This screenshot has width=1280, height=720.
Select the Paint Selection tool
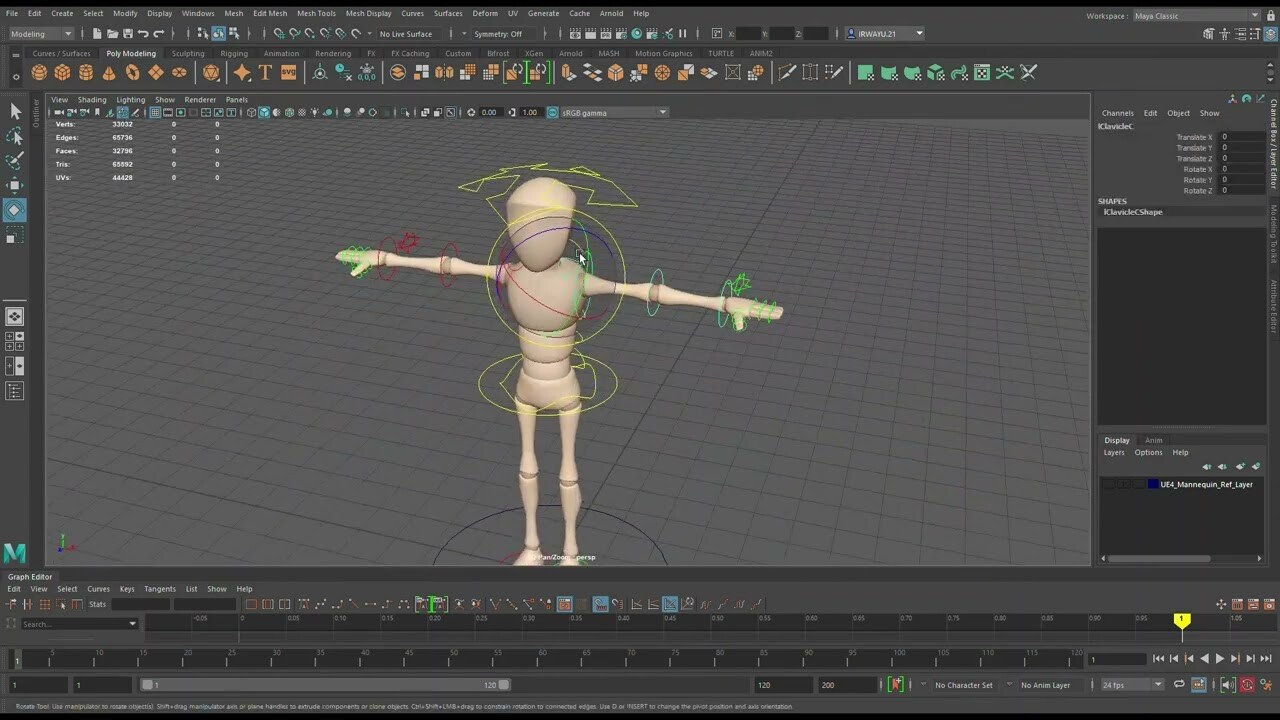point(14,158)
